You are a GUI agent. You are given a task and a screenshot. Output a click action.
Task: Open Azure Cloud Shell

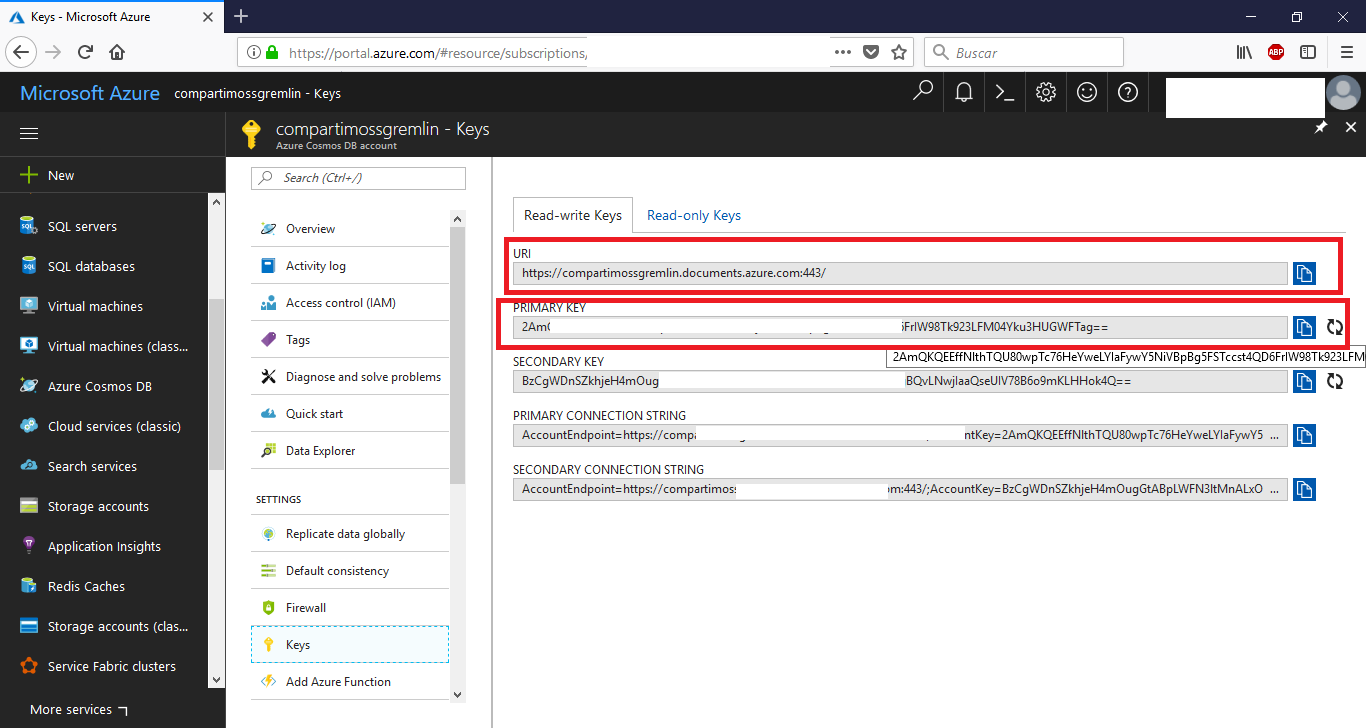tap(1004, 91)
